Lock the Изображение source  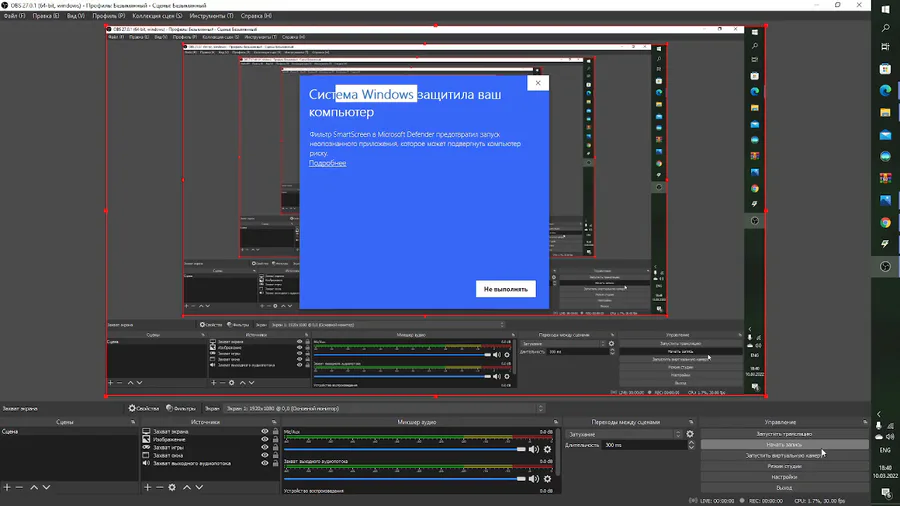[276, 439]
